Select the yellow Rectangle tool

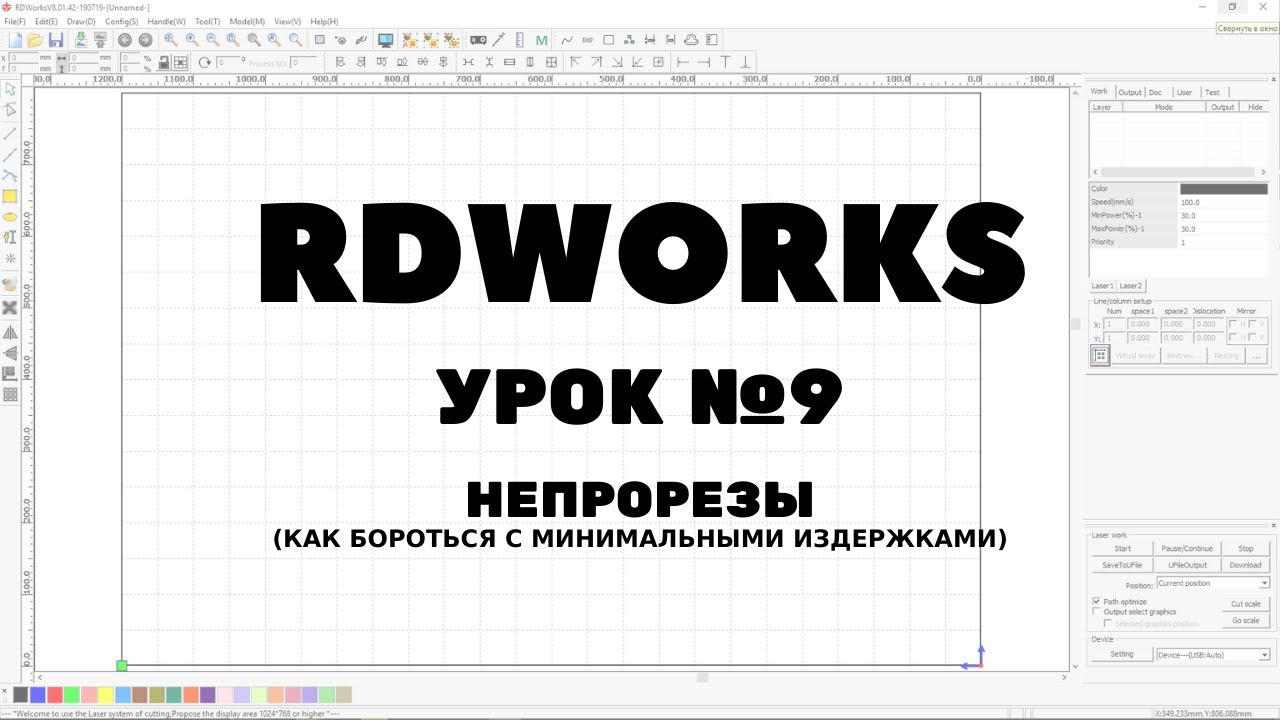click(x=10, y=196)
